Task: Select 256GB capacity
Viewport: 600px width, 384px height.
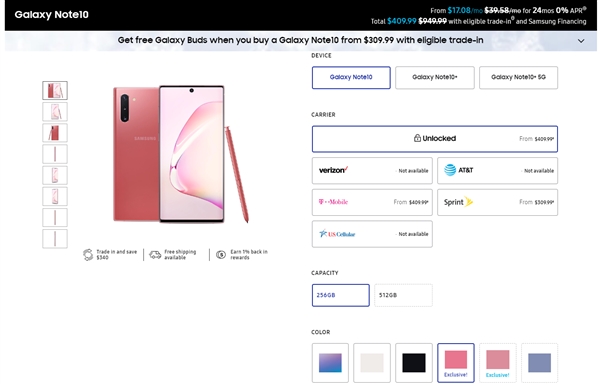Action: pos(341,295)
